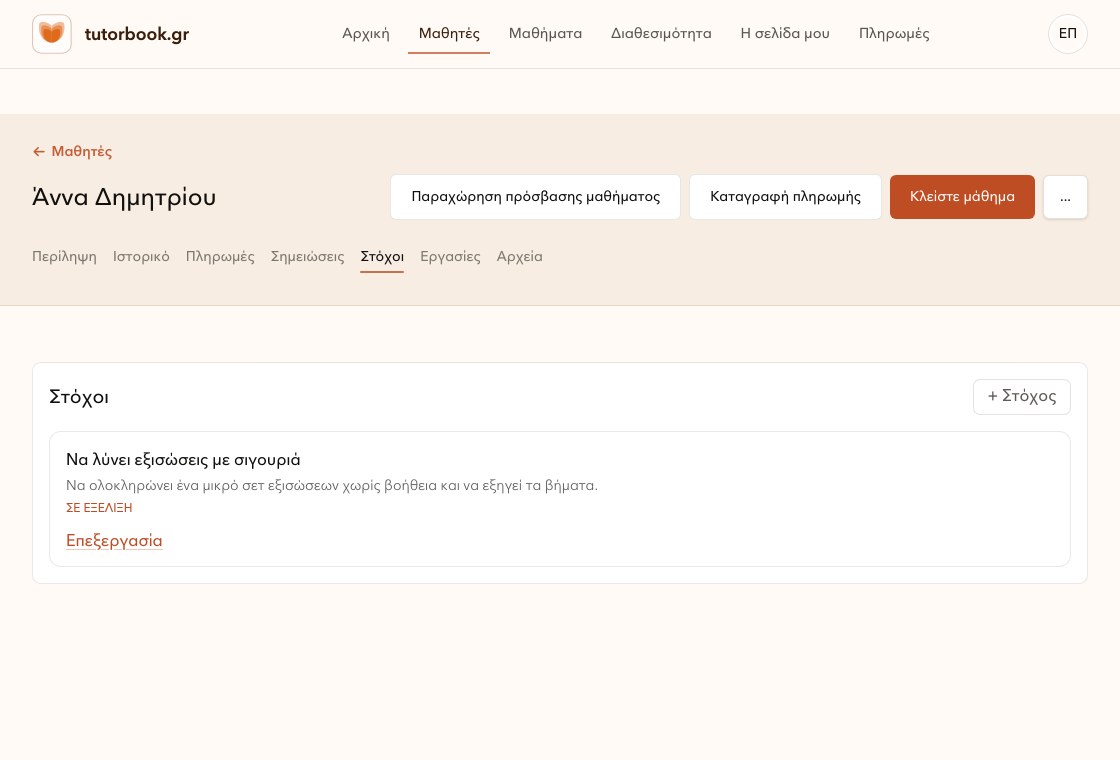Click the Άννα Δημητρίου student name heading

124,197
